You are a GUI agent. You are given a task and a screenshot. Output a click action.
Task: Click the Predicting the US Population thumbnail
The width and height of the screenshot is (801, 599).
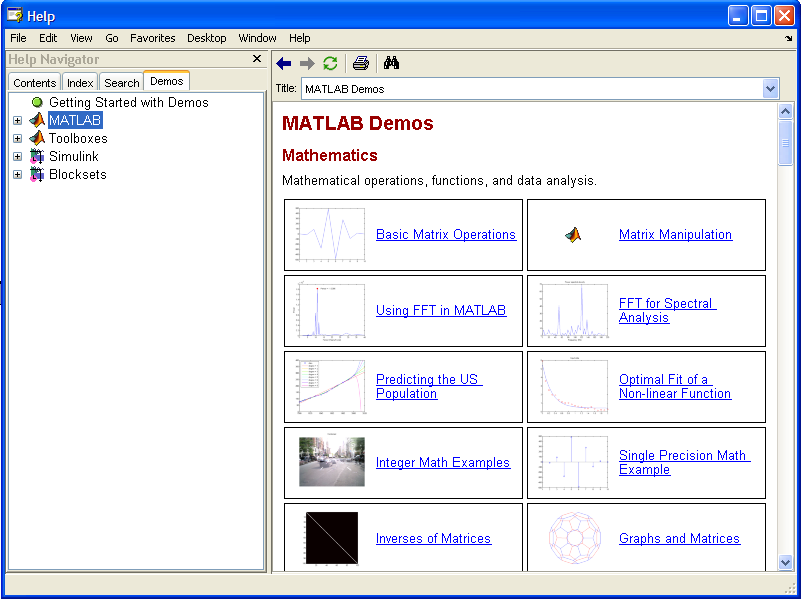click(x=331, y=387)
